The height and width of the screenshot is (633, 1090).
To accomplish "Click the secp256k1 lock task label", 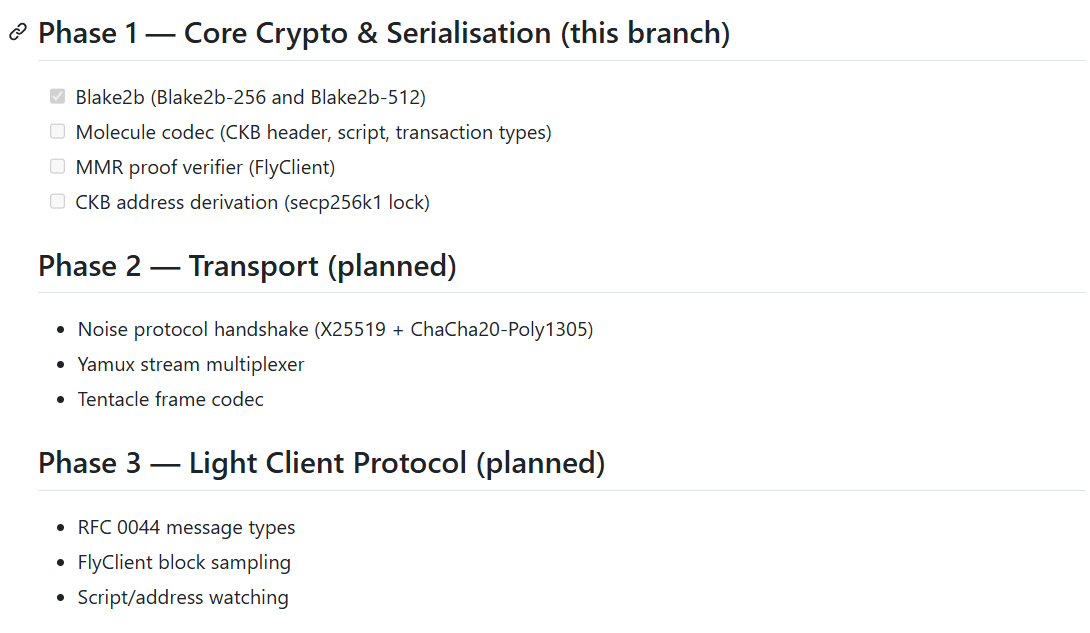I will [252, 202].
